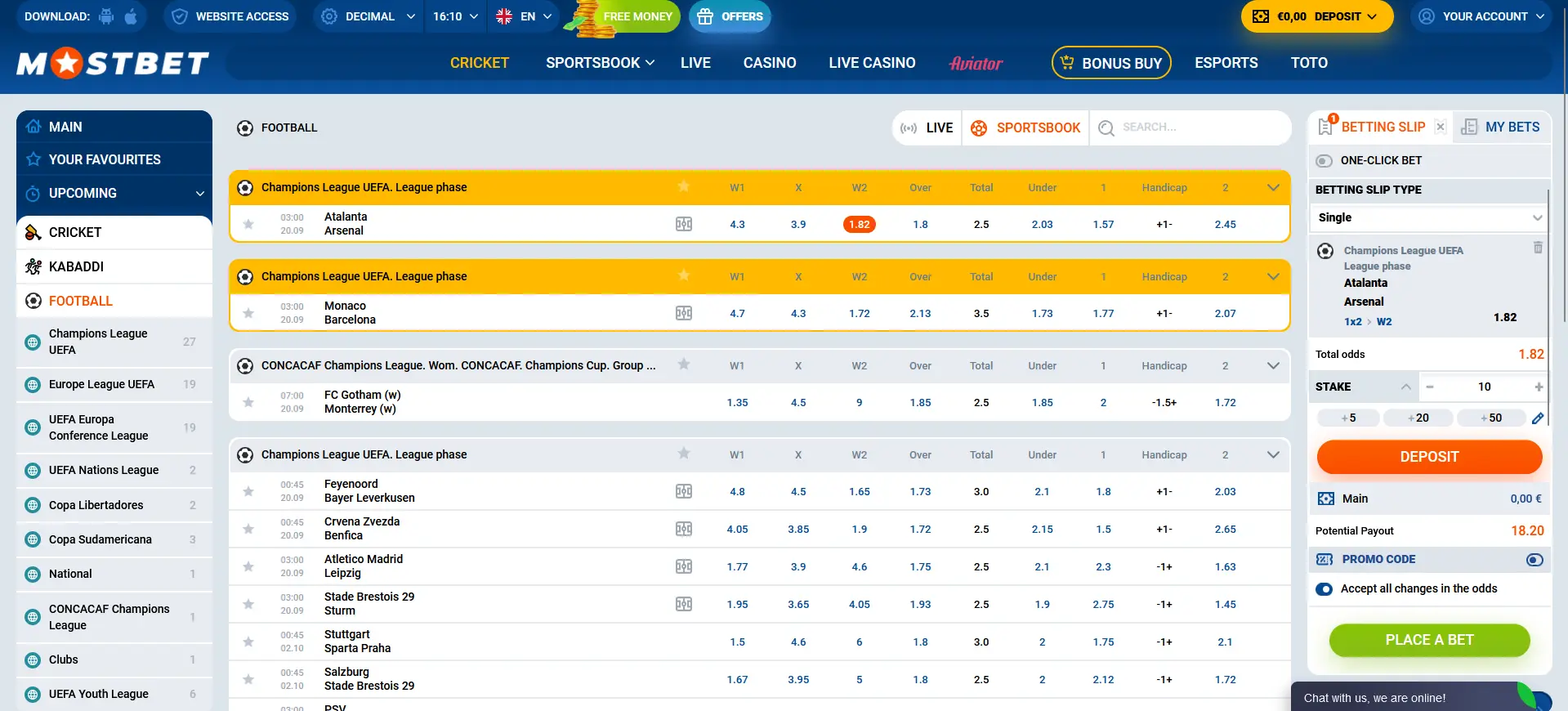This screenshot has height=711, width=1568.
Task: Delete Atalanta bet using trash icon
Action: pyautogui.click(x=1538, y=248)
